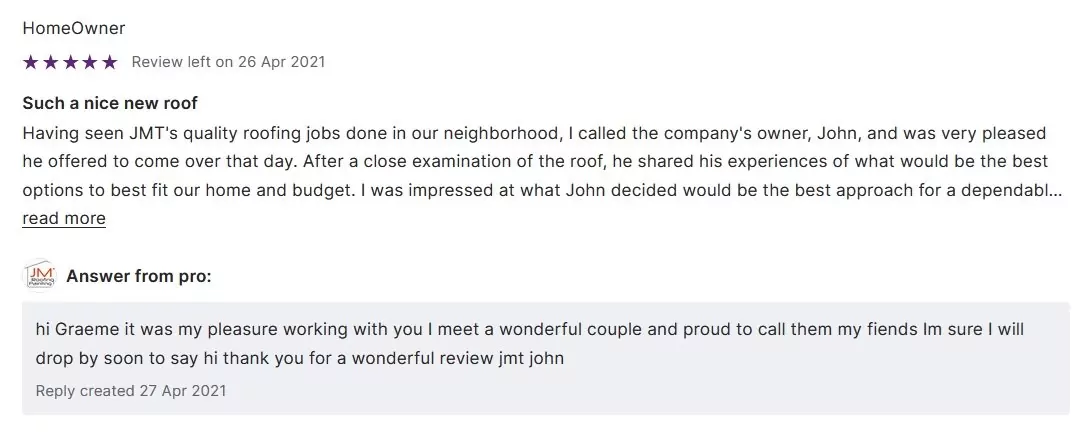Click the HomeOwner reviewer name
The width and height of the screenshot is (1087, 432).
(74, 28)
